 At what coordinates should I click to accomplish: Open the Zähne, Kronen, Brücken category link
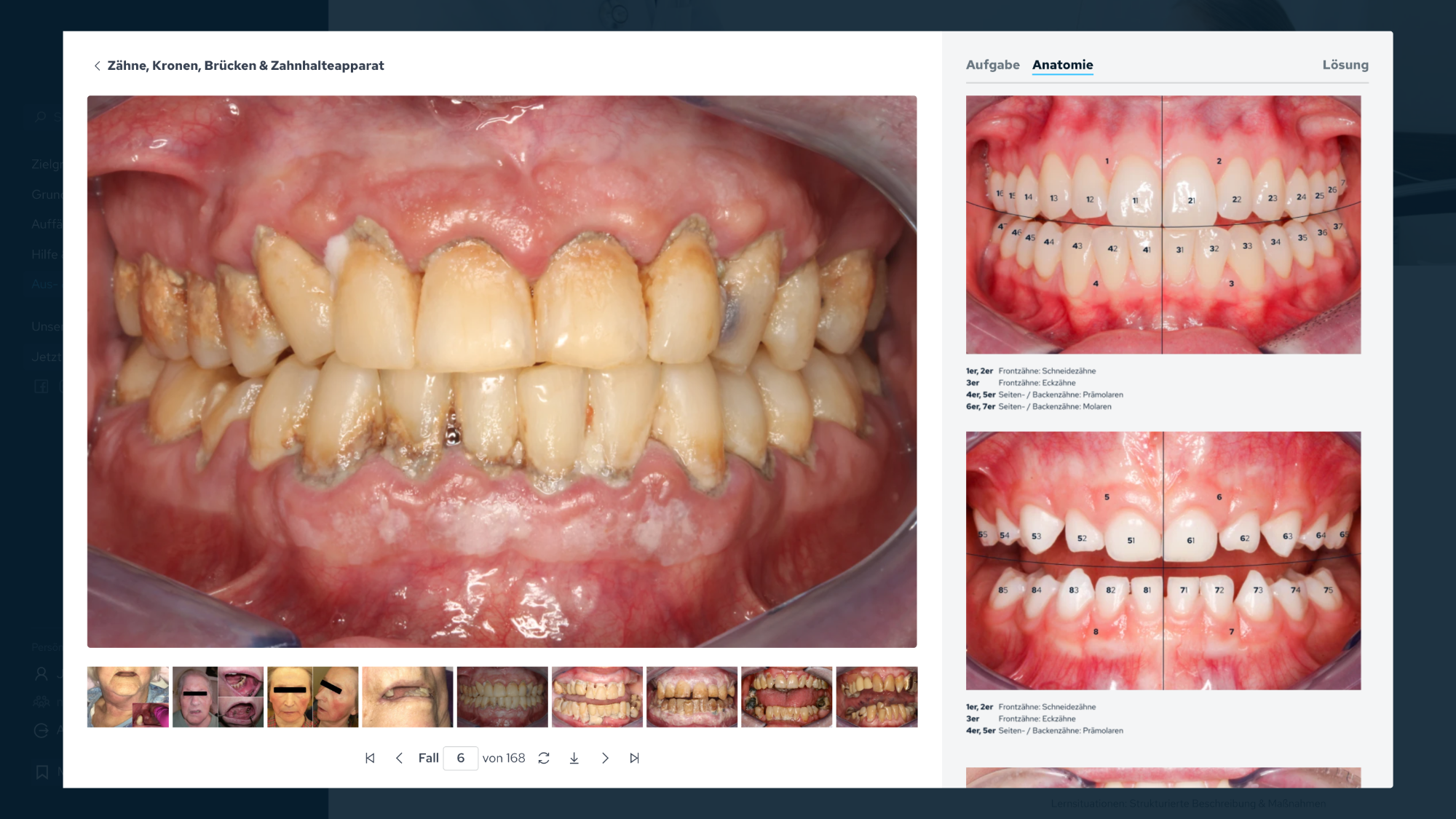coord(245,66)
